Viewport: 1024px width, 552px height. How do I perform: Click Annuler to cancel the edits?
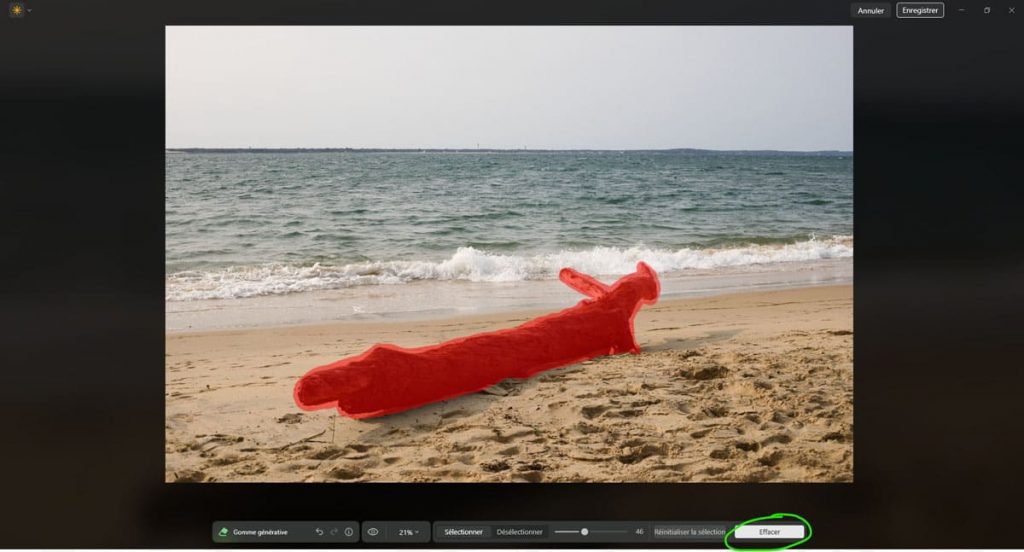(870, 11)
